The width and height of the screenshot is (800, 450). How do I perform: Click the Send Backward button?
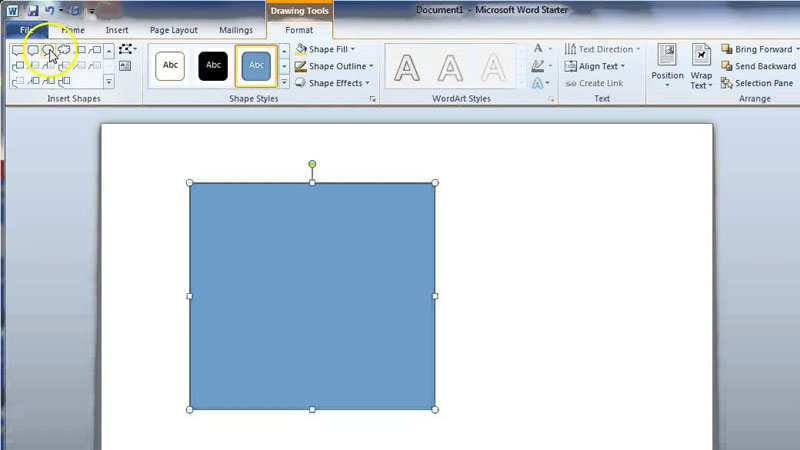[x=758, y=66]
